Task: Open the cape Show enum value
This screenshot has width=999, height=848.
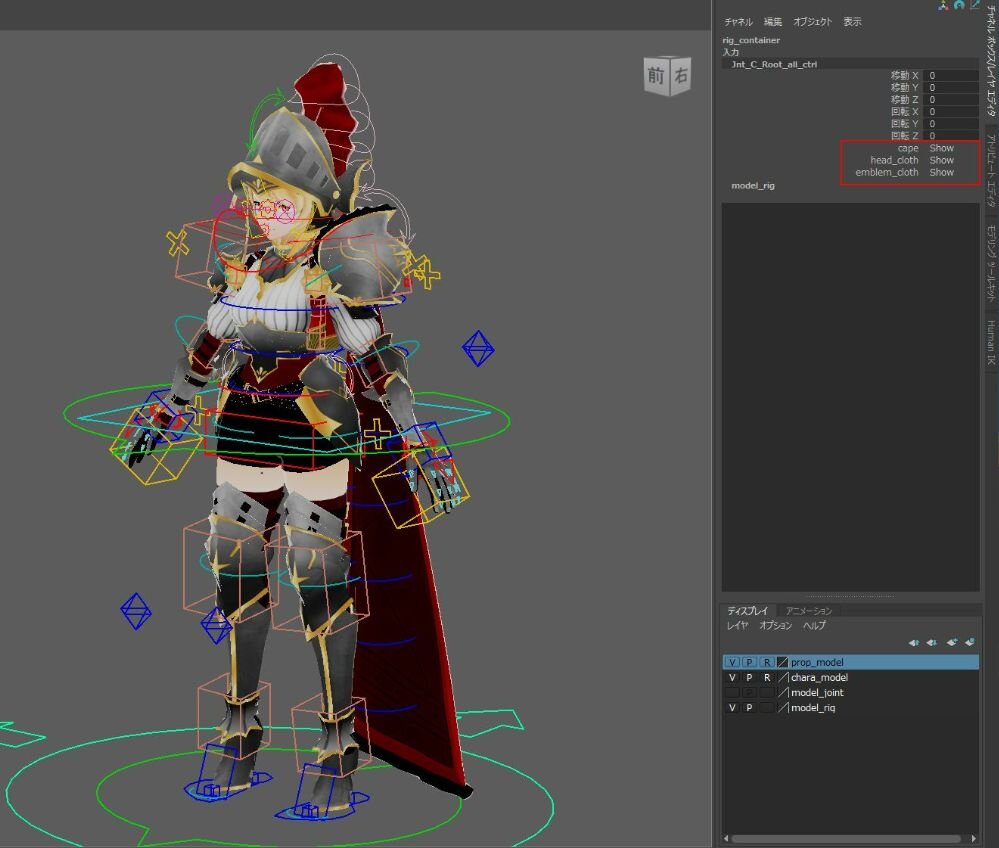Action: pyautogui.click(x=941, y=148)
